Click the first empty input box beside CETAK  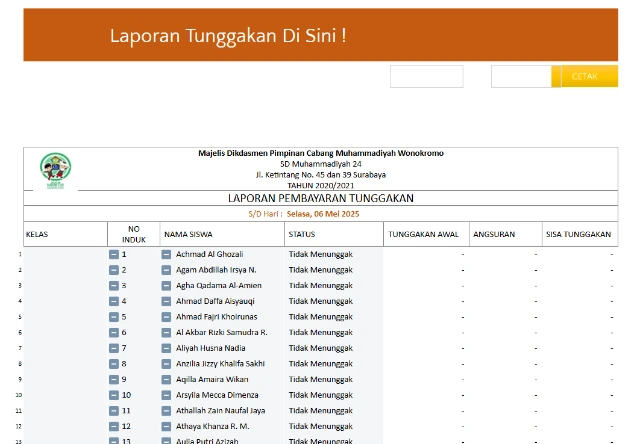[427, 76]
